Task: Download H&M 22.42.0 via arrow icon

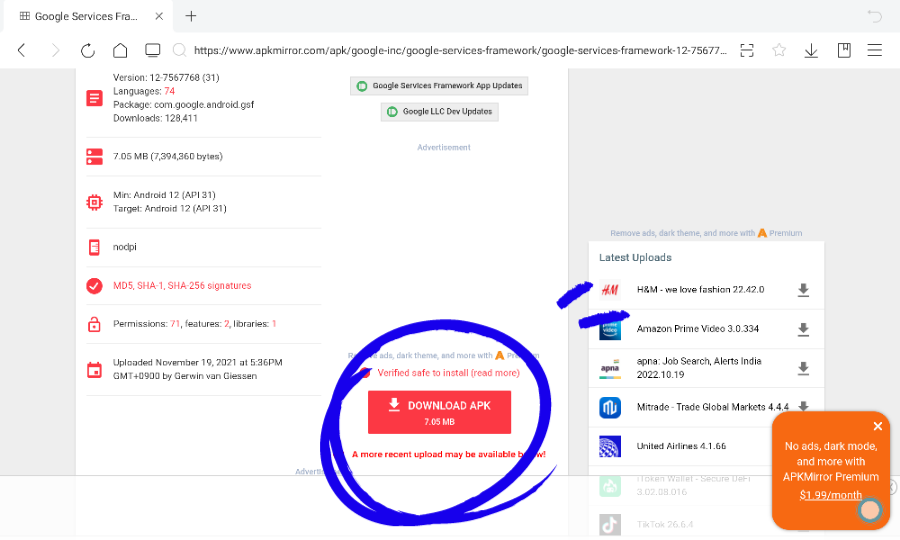Action: click(803, 290)
